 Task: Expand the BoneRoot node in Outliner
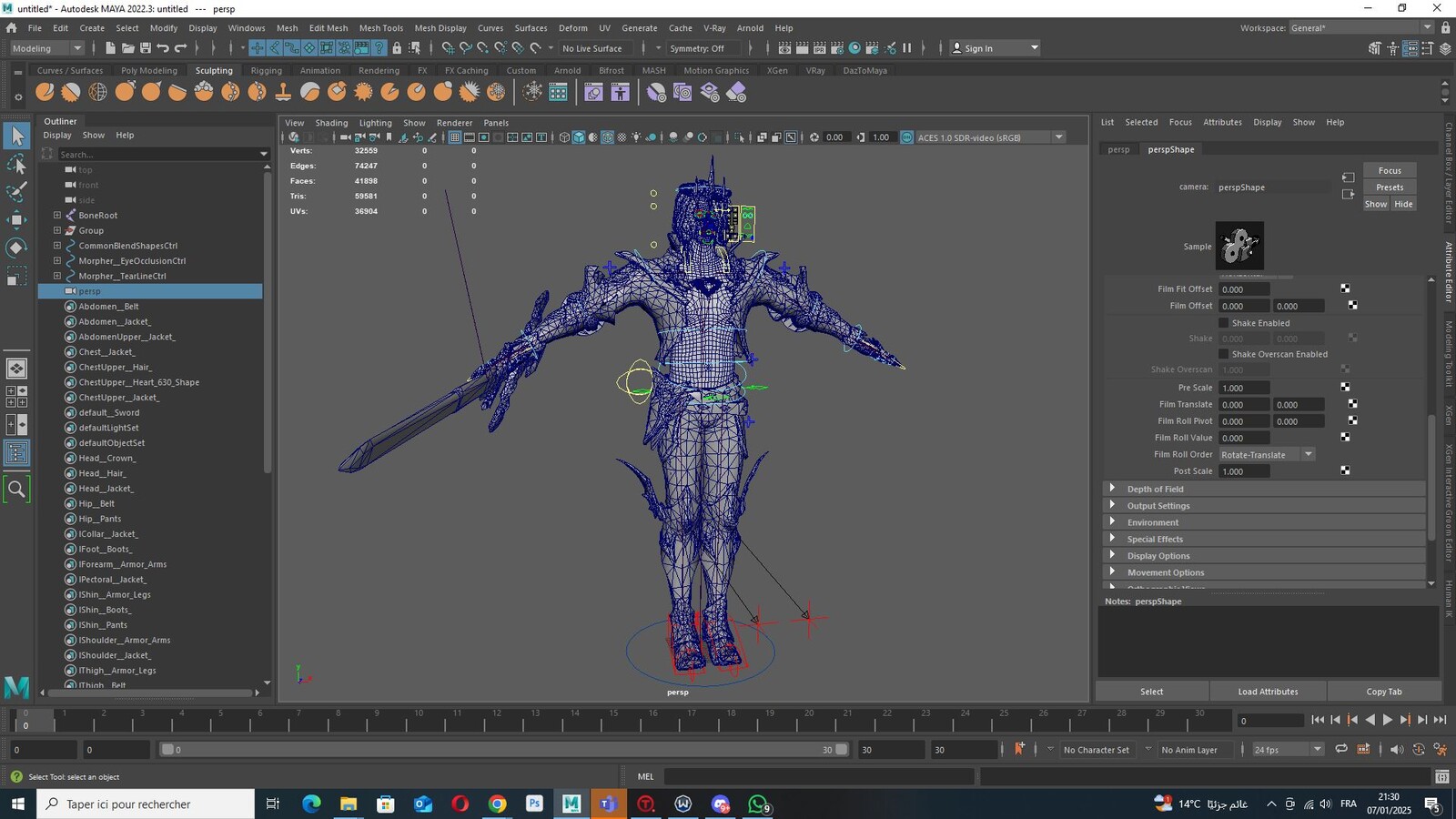pyautogui.click(x=57, y=216)
